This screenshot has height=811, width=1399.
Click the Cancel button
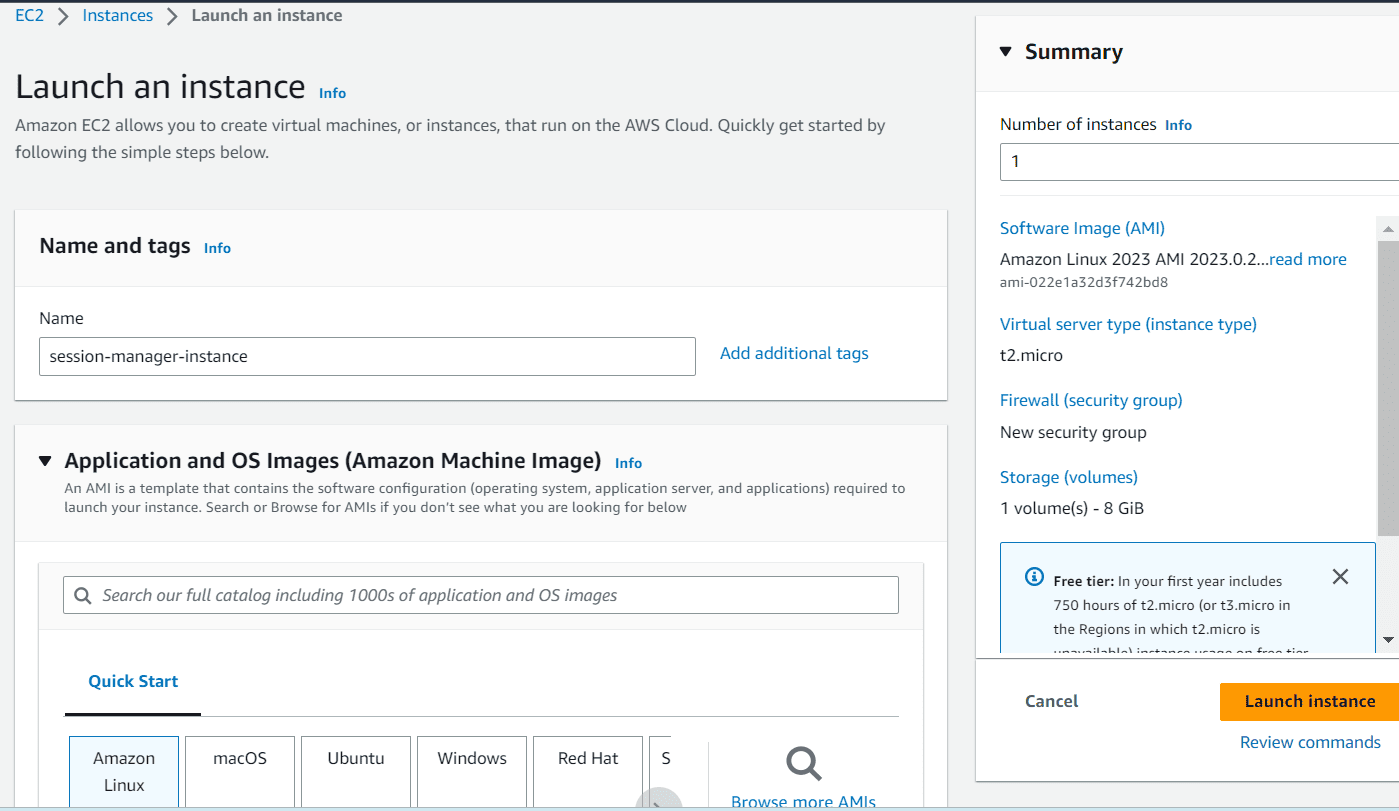click(x=1052, y=701)
